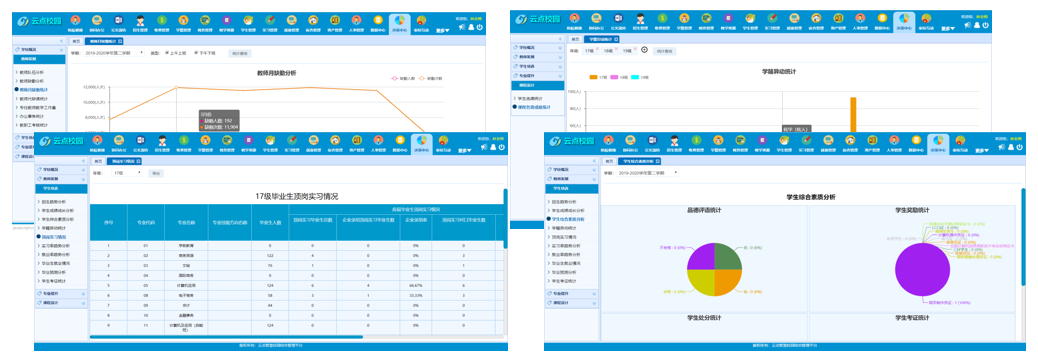Open user profile icon in teacher absence window
Viewport: 1038px width, 361px height.
pos(471,26)
